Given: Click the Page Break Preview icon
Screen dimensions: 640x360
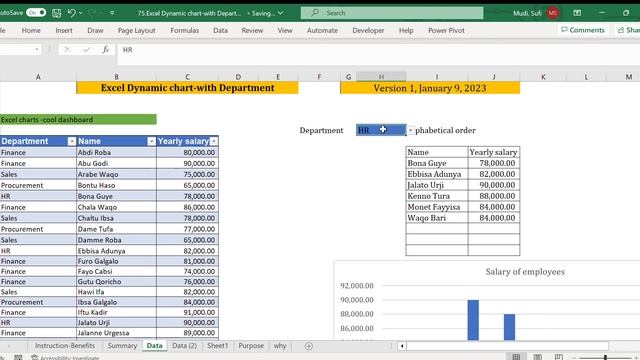Looking at the screenshot, I should tap(558, 357).
